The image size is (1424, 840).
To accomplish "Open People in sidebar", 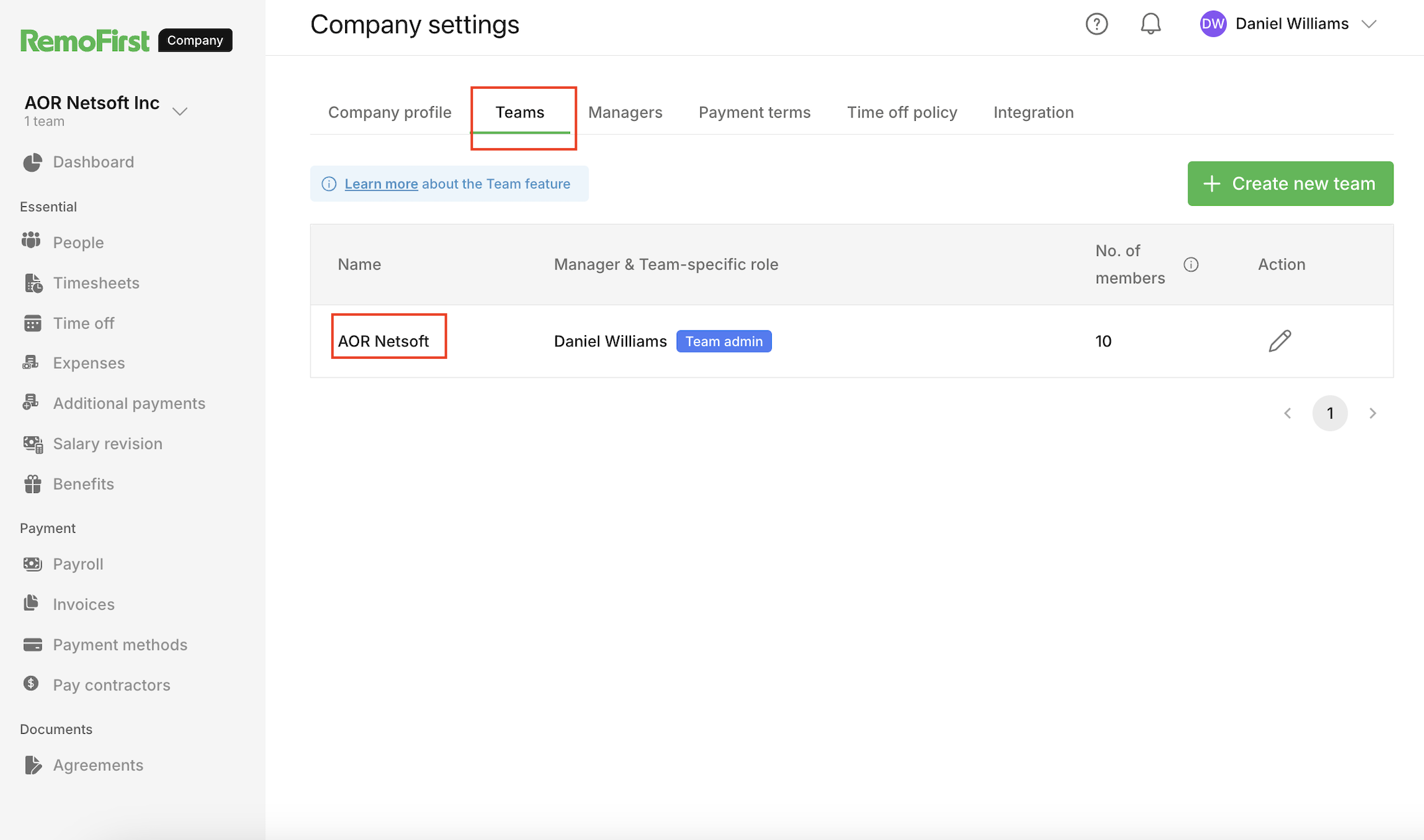I will [78, 242].
